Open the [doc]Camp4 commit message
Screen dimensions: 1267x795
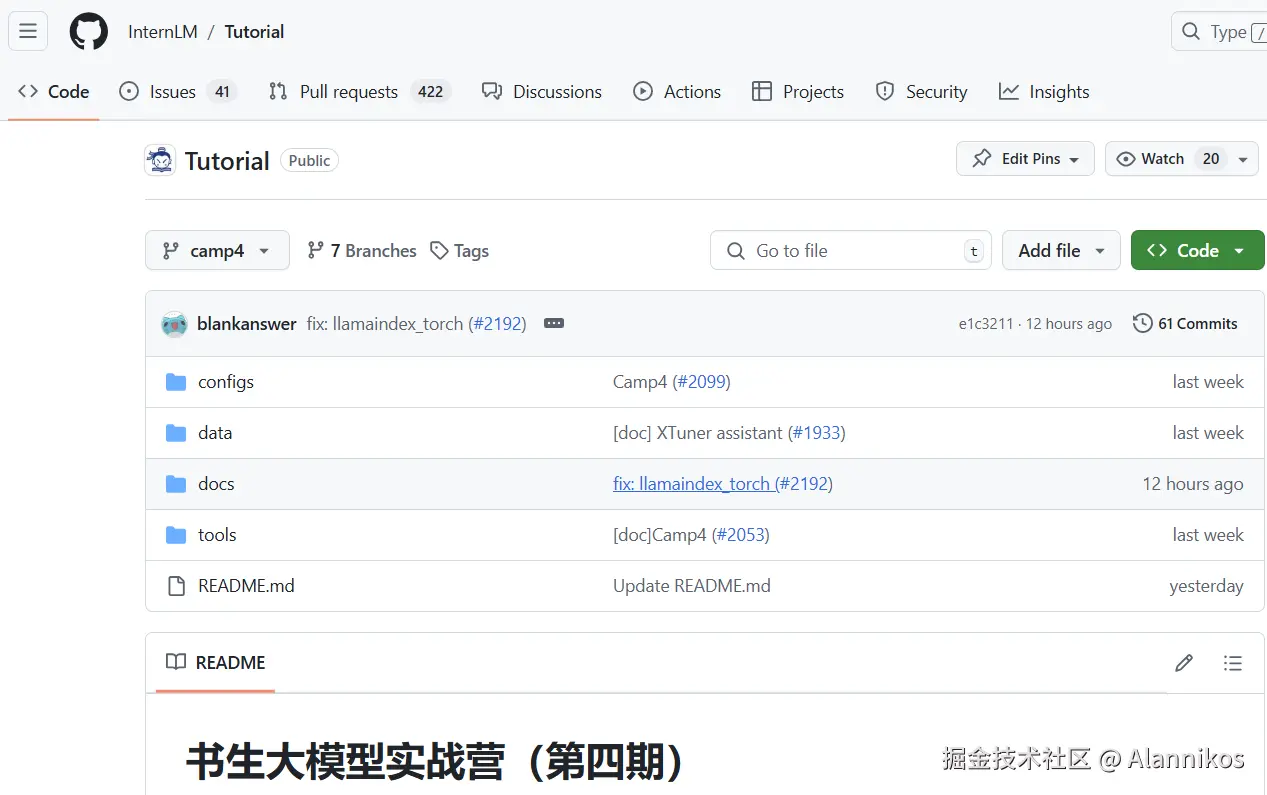(660, 535)
